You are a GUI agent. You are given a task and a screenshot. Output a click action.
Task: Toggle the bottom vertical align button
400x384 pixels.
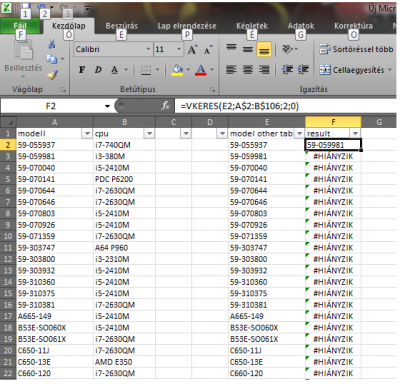tap(264, 49)
